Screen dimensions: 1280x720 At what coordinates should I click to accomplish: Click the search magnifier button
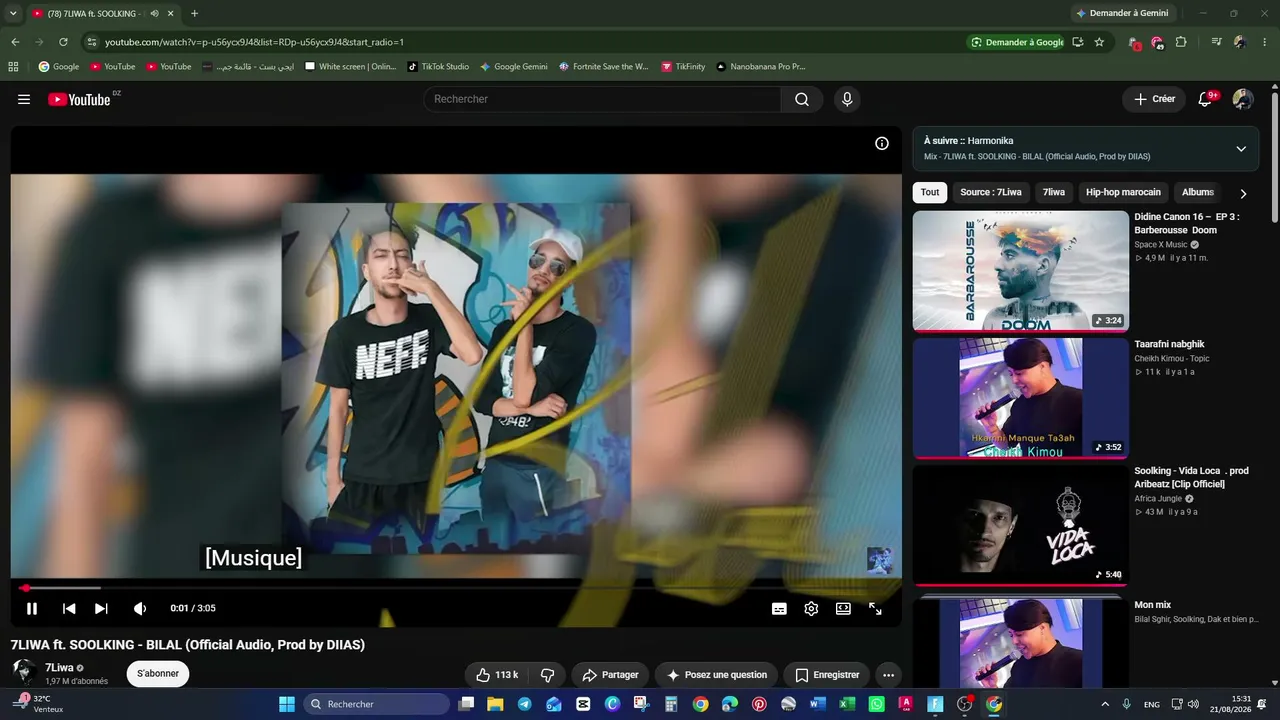click(802, 99)
